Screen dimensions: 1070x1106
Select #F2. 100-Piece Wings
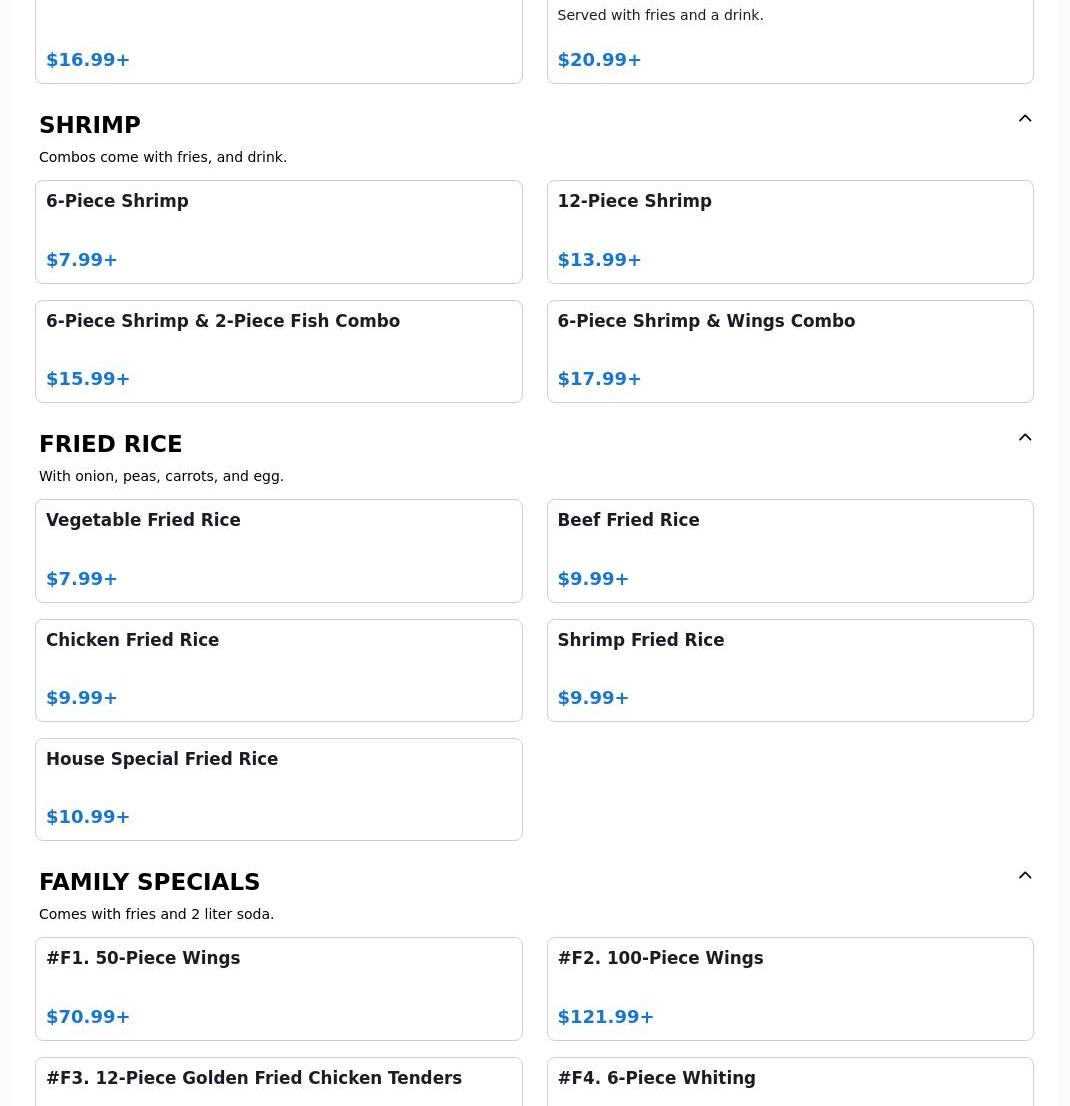tap(790, 989)
